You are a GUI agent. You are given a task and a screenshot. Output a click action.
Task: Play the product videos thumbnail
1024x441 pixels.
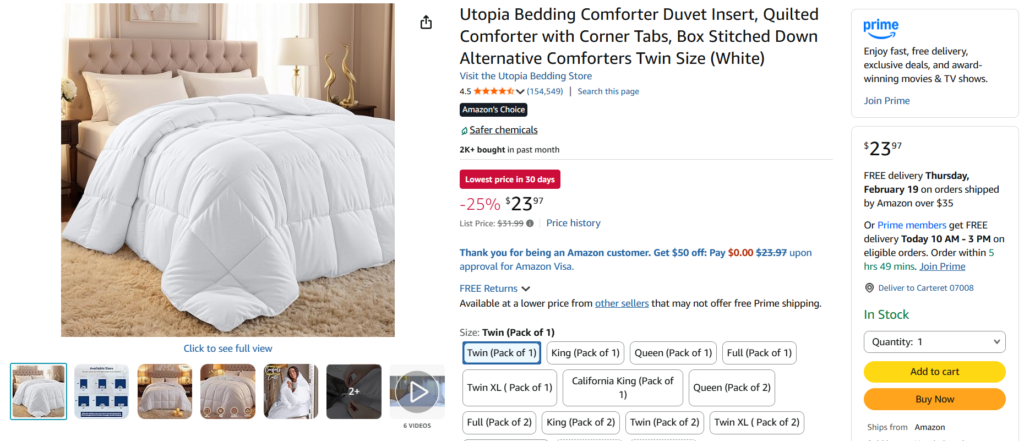[417, 391]
